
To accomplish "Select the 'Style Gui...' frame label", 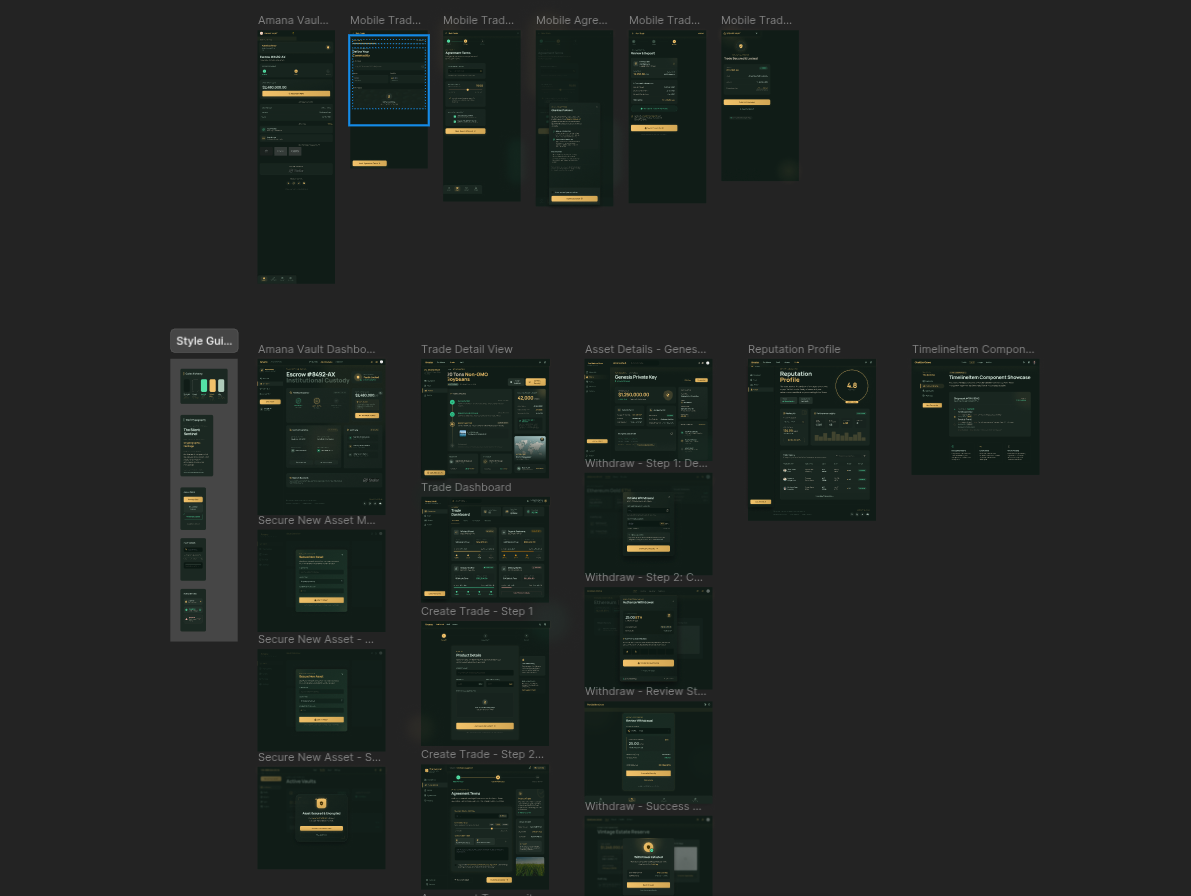I will 204,341.
